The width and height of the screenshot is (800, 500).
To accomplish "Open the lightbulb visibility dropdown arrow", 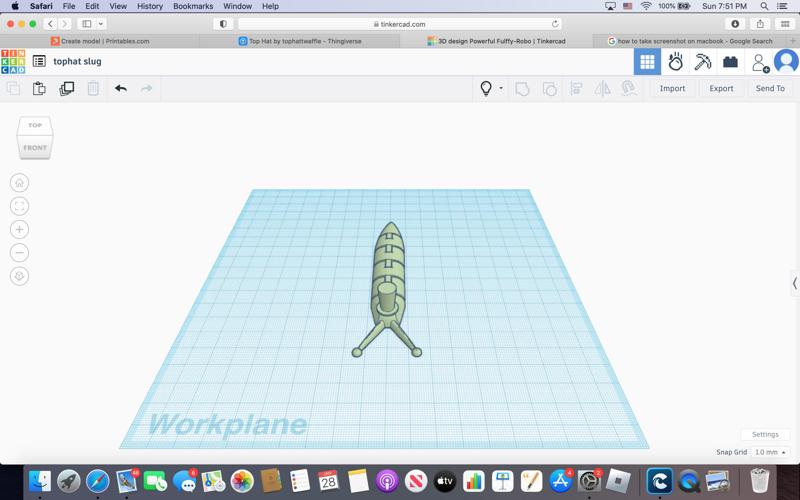I will (501, 88).
